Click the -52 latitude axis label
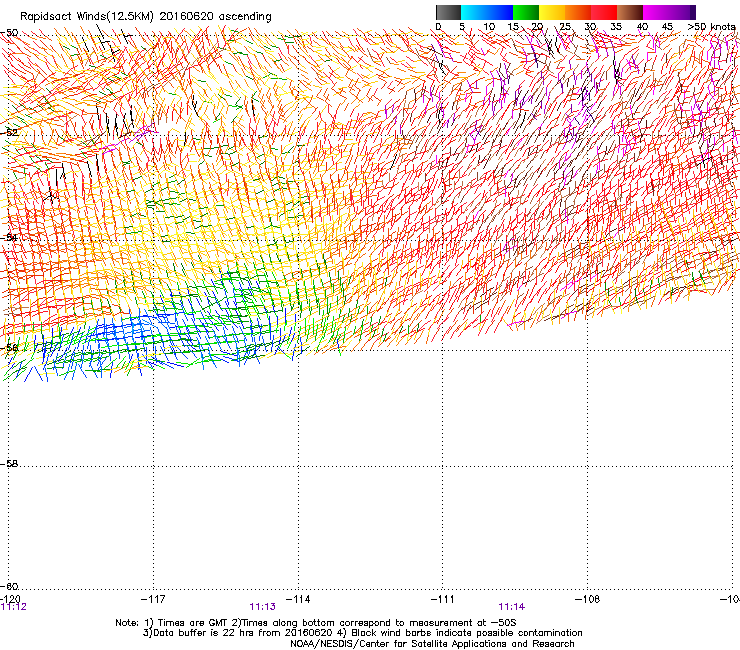Image resolution: width=740 pixels, height=650 pixels. pyautogui.click(x=9, y=132)
